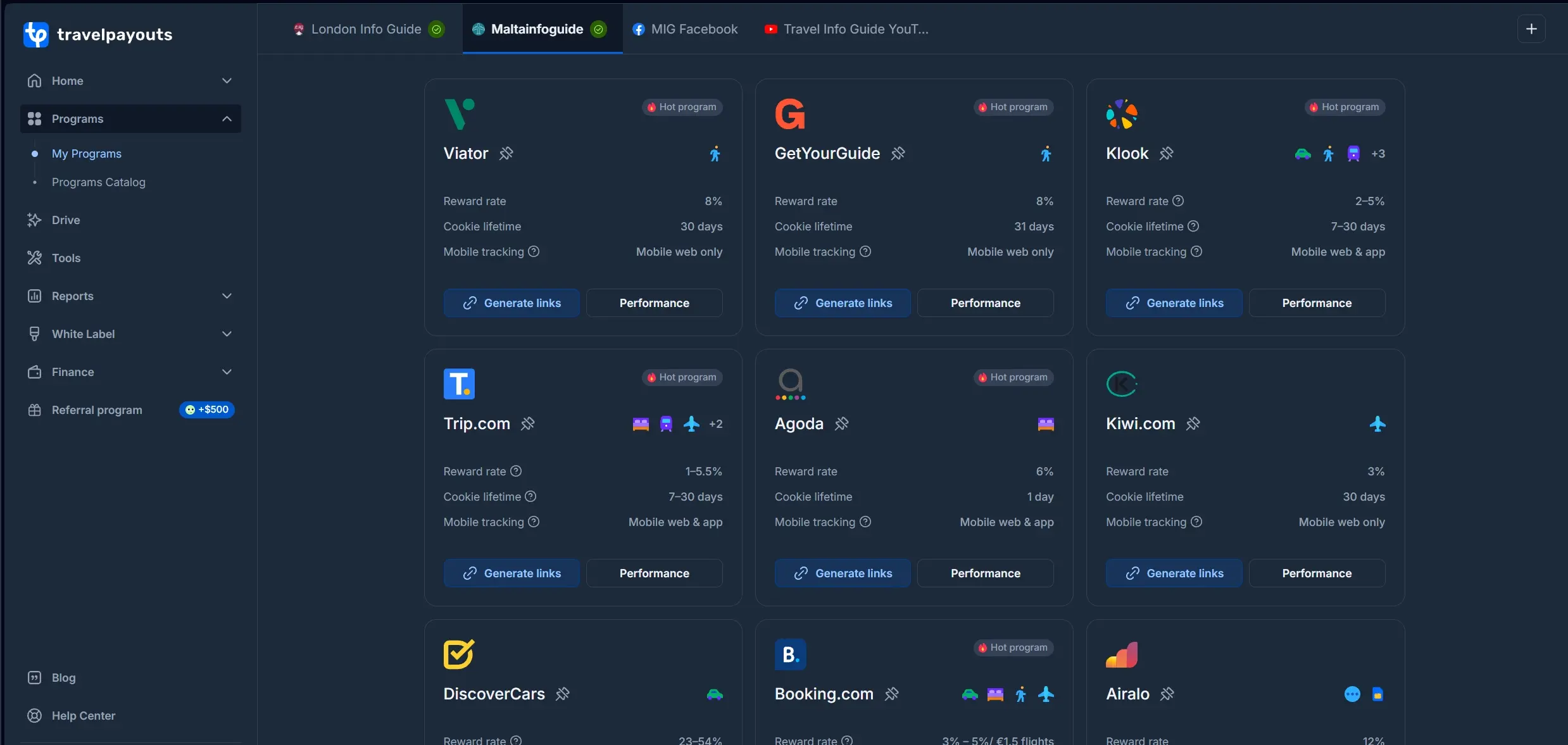Image resolution: width=1568 pixels, height=745 pixels.
Task: Click the Trip.com flights category icon
Action: pyautogui.click(x=691, y=424)
